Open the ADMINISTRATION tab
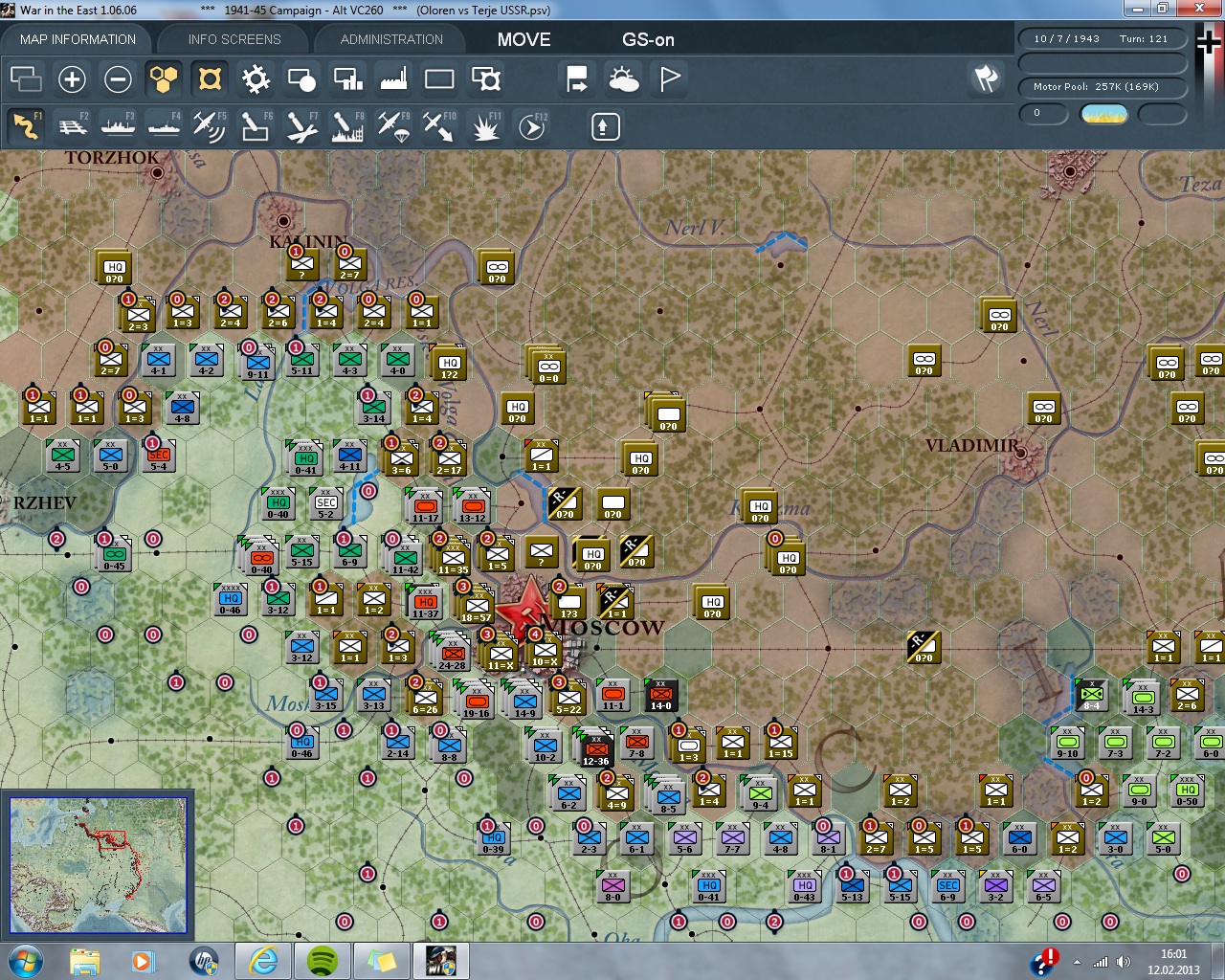The height and width of the screenshot is (980, 1225). click(x=391, y=39)
